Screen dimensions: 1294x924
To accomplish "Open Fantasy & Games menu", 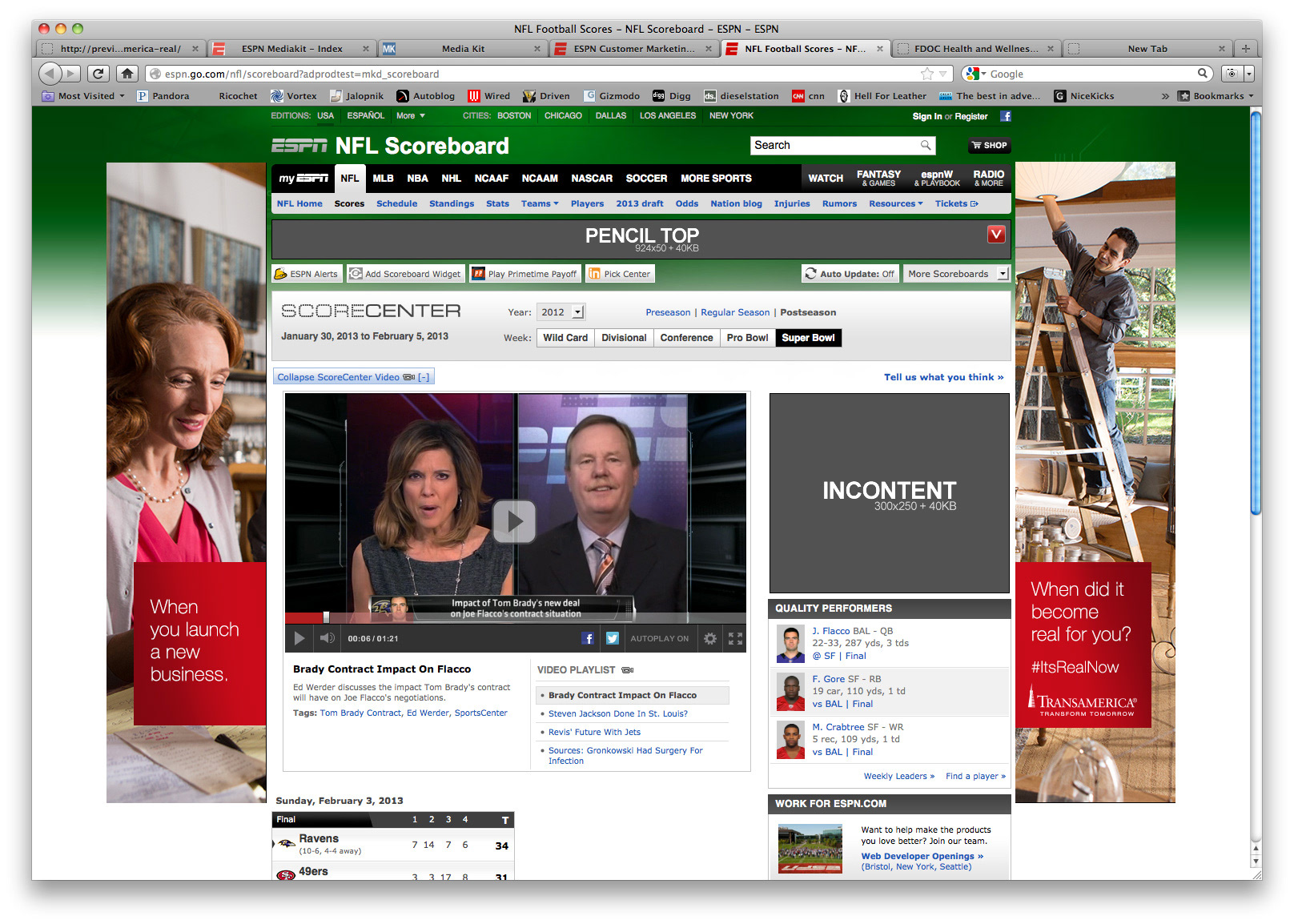I will coord(878,178).
